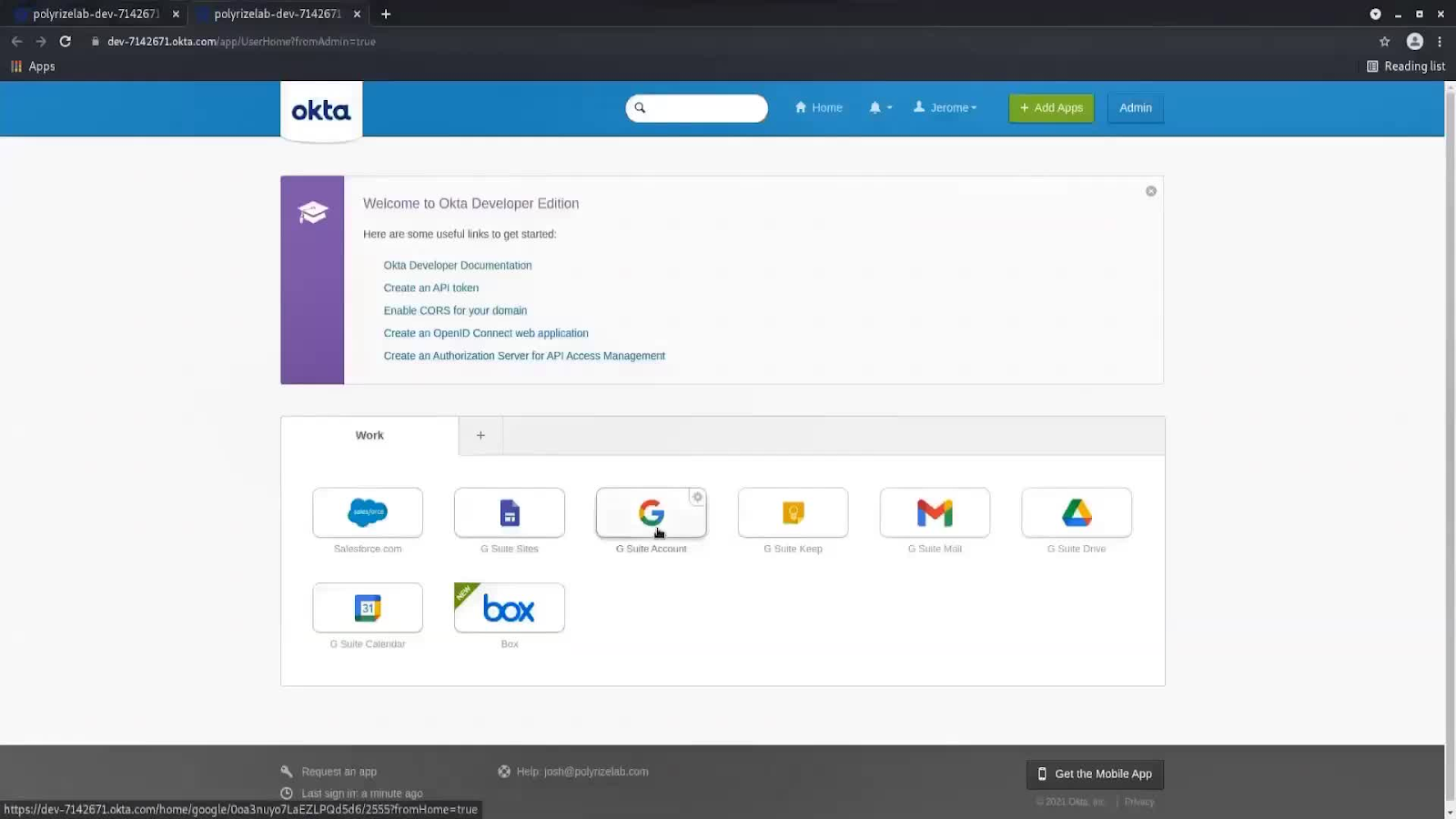This screenshot has height=819, width=1456.
Task: Go to Home in Okta header
Action: [x=819, y=107]
